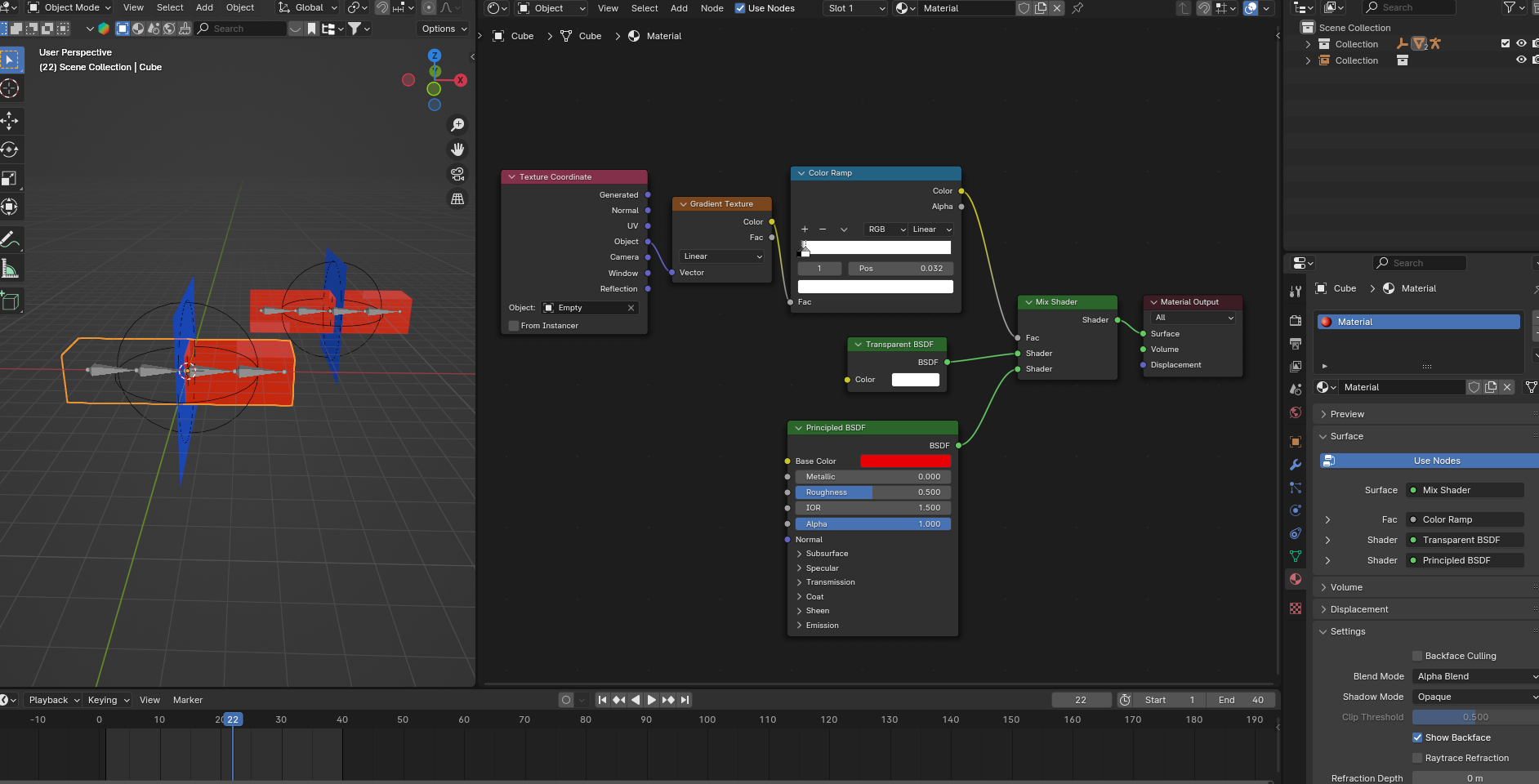Viewport: 1539px width, 784px height.
Task: Click new material copy icon in properties
Action: click(x=1491, y=387)
